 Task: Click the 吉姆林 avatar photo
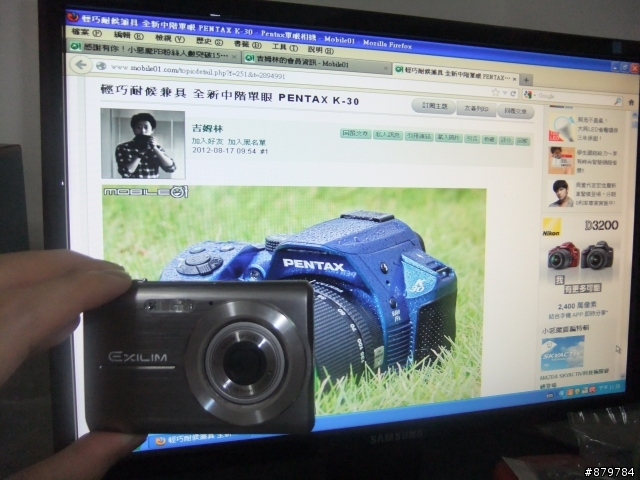coord(143,144)
